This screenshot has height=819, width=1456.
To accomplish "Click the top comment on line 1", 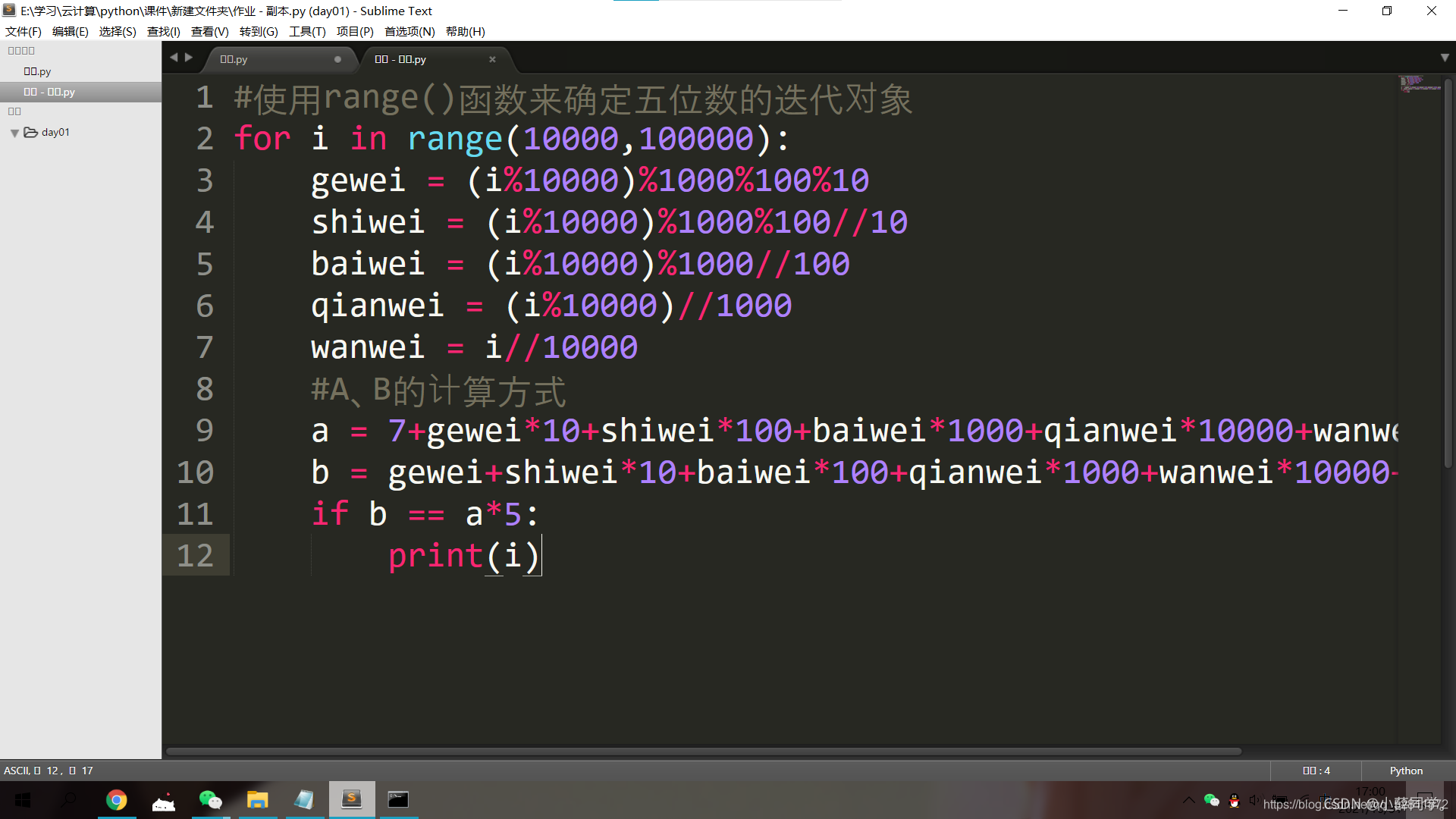I will click(x=573, y=98).
